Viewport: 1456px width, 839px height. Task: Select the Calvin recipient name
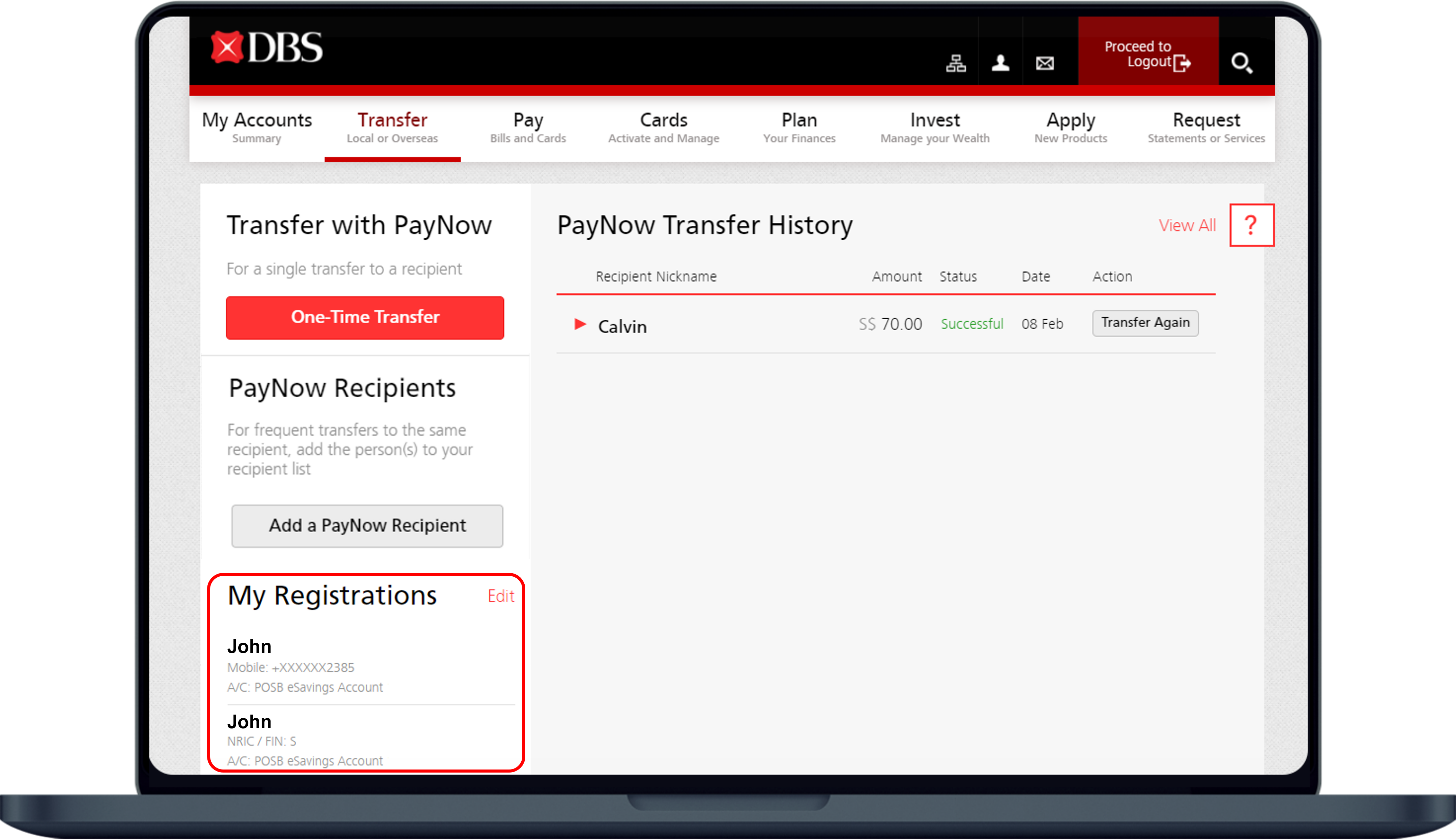pyautogui.click(x=622, y=327)
